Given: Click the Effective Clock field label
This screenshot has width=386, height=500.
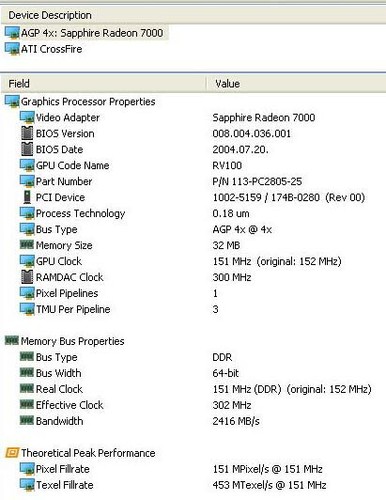Looking at the screenshot, I should [70, 405].
